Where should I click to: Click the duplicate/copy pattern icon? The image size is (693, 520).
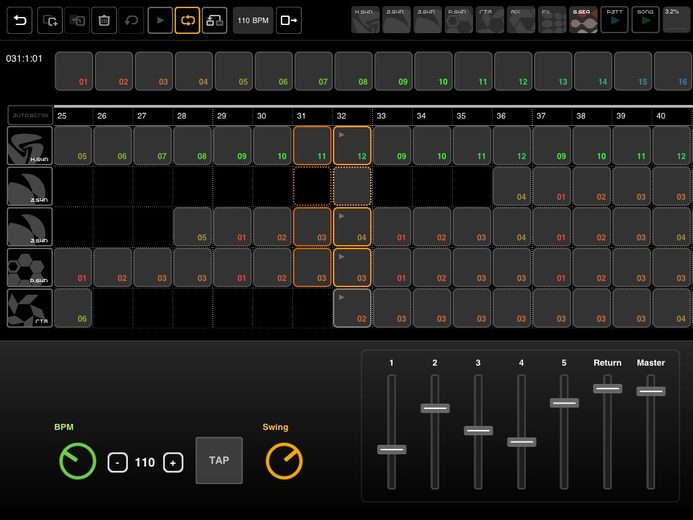[50, 20]
